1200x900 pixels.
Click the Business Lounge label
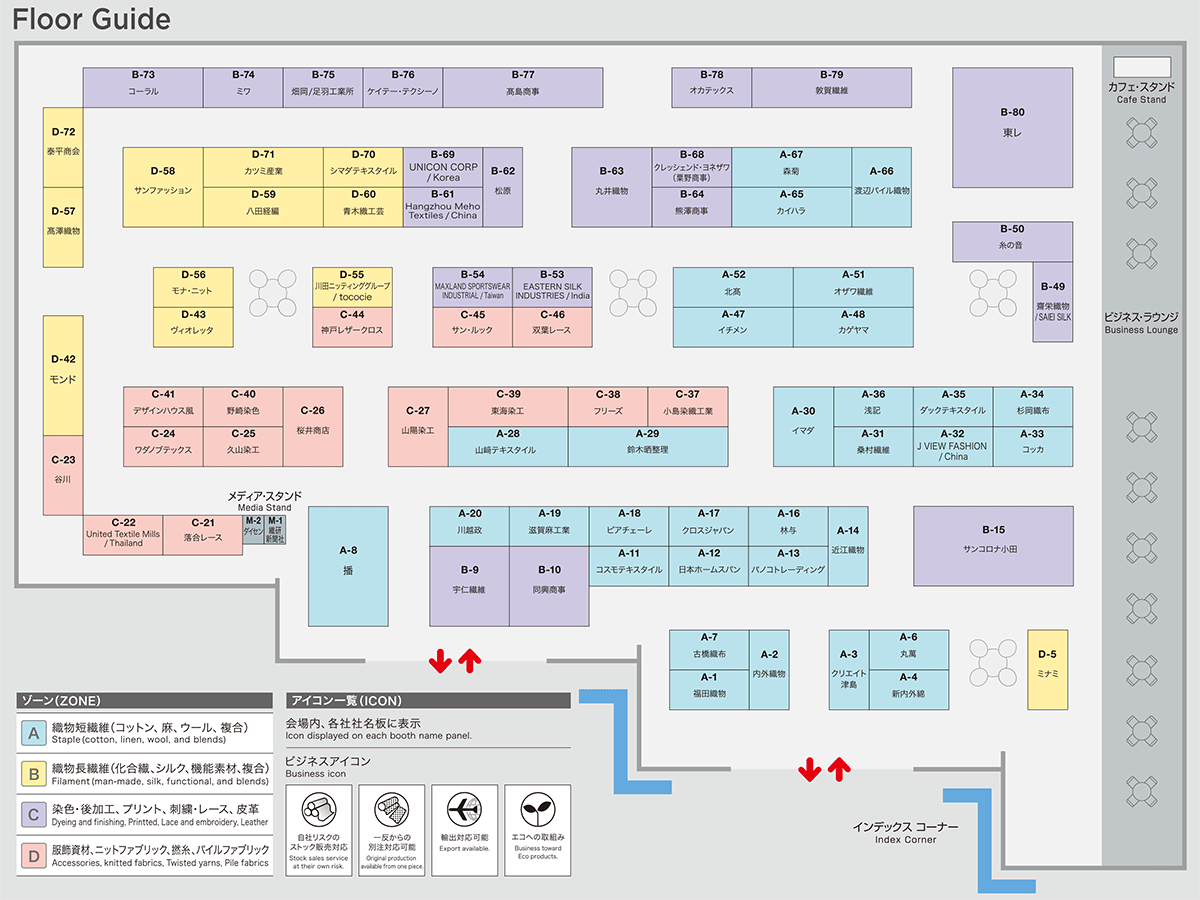(x=1141, y=323)
